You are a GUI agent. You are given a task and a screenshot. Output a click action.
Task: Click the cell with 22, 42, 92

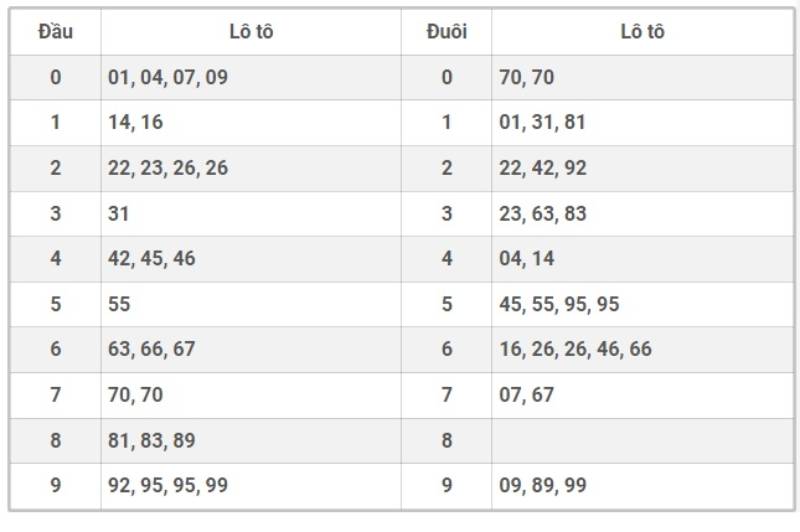point(542,168)
